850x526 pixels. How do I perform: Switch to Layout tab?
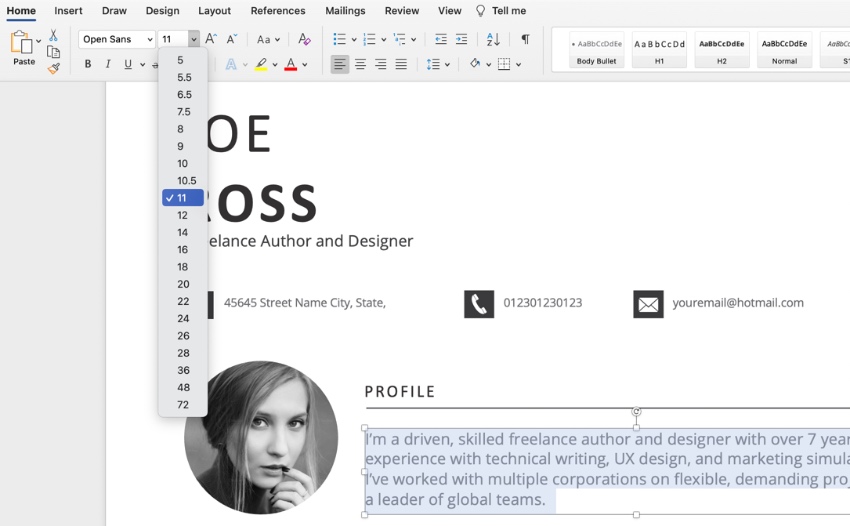(x=215, y=11)
